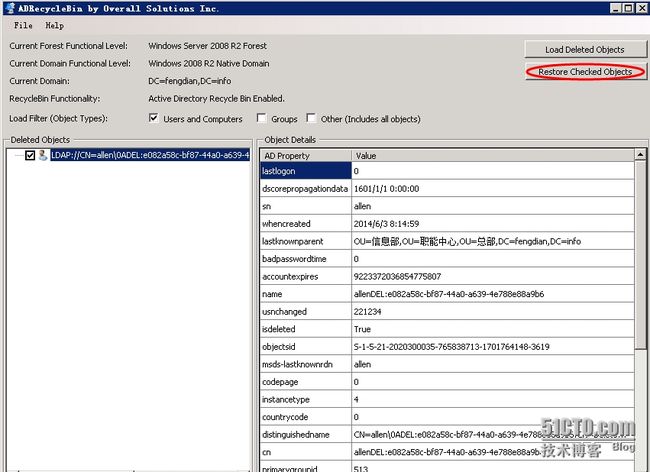This screenshot has height=472, width=650.
Task: Select the distinguishedname property cell
Action: [x=306, y=434]
